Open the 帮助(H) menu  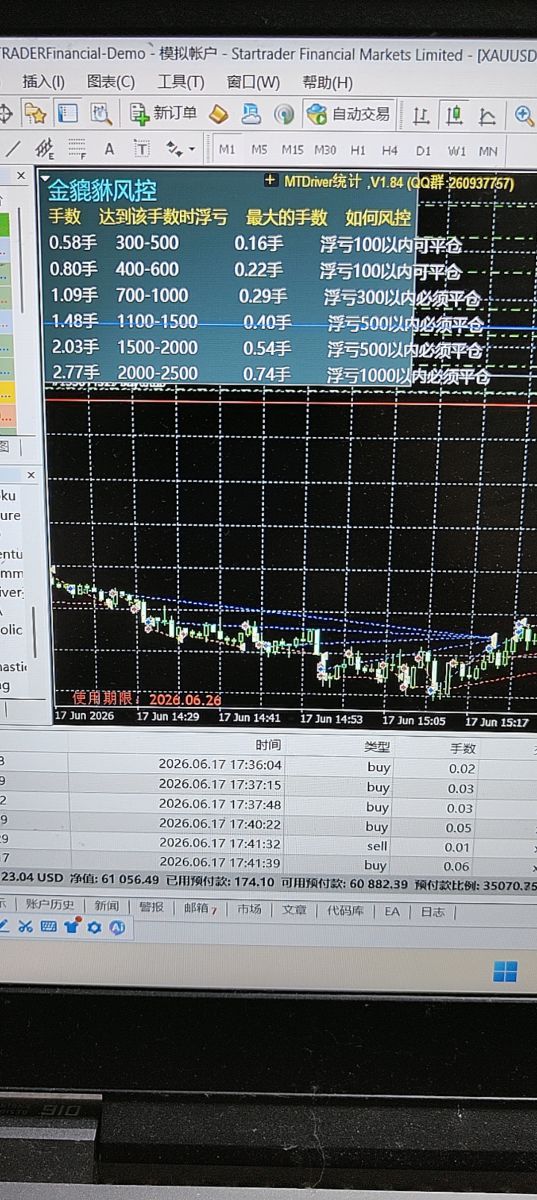point(327,82)
